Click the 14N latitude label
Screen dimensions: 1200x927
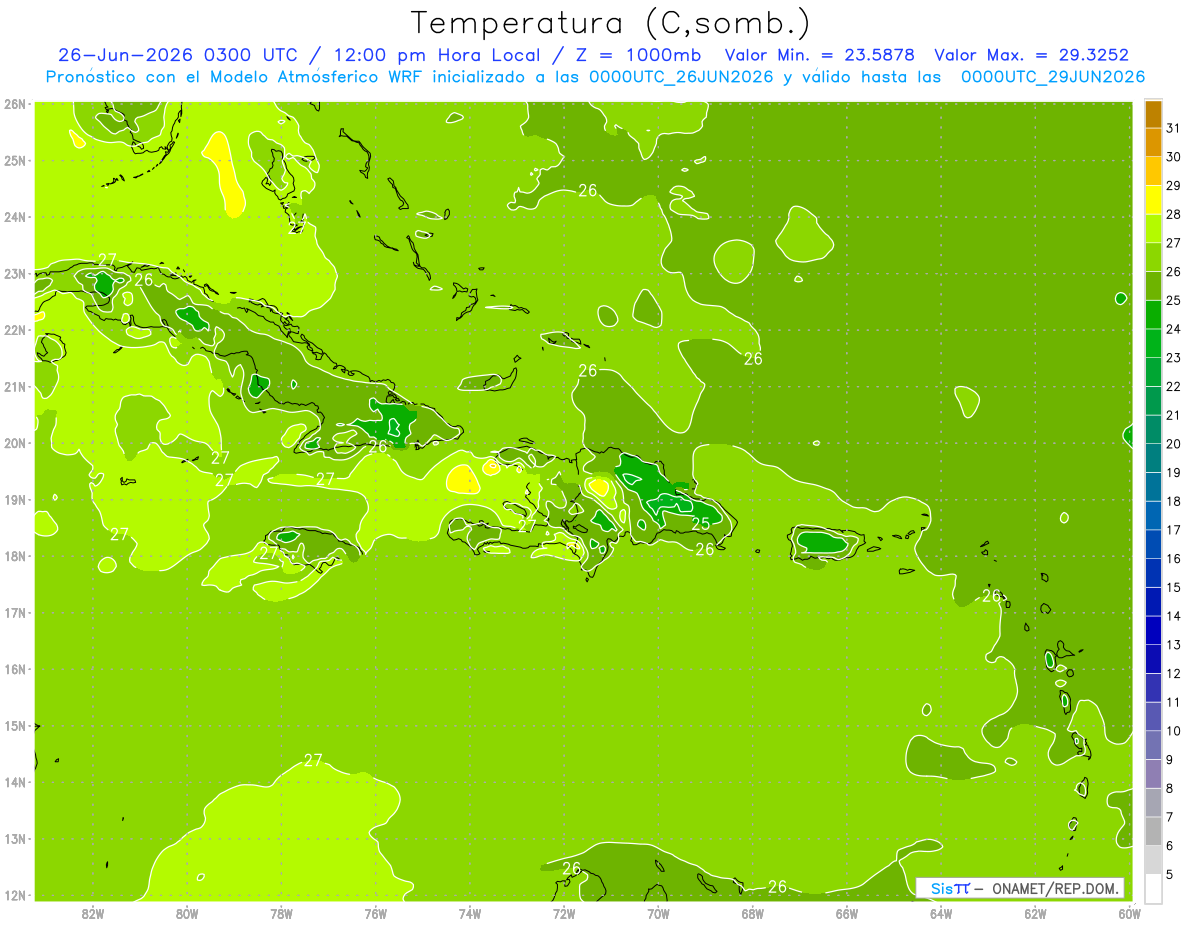15,782
